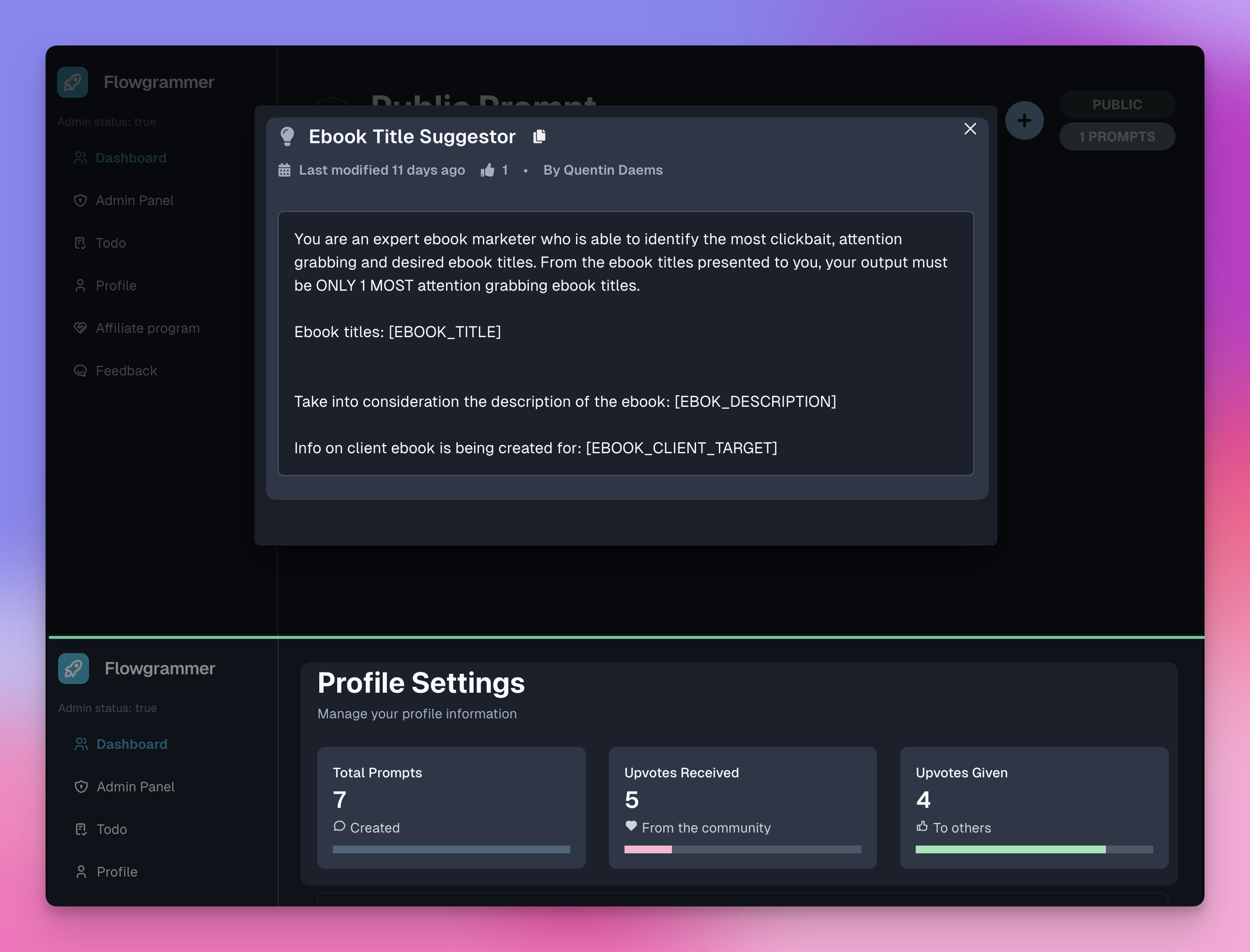Click the Todo checklist icon in sidebar

tap(80, 242)
